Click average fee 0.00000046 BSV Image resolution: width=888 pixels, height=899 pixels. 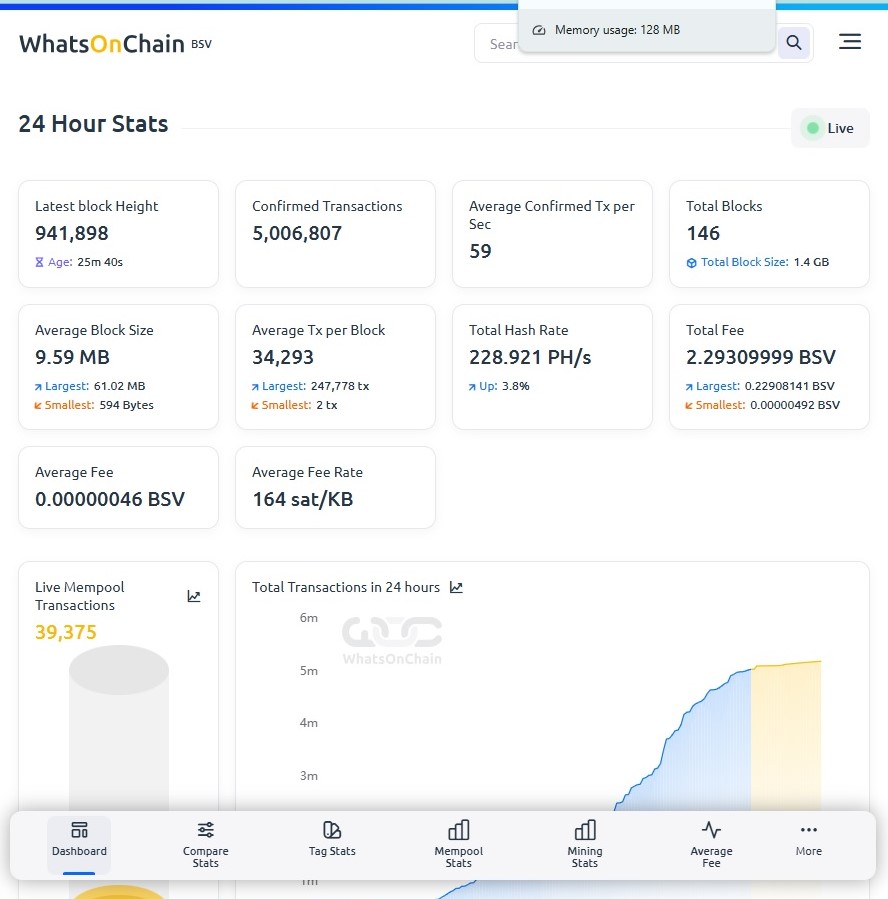tap(110, 499)
